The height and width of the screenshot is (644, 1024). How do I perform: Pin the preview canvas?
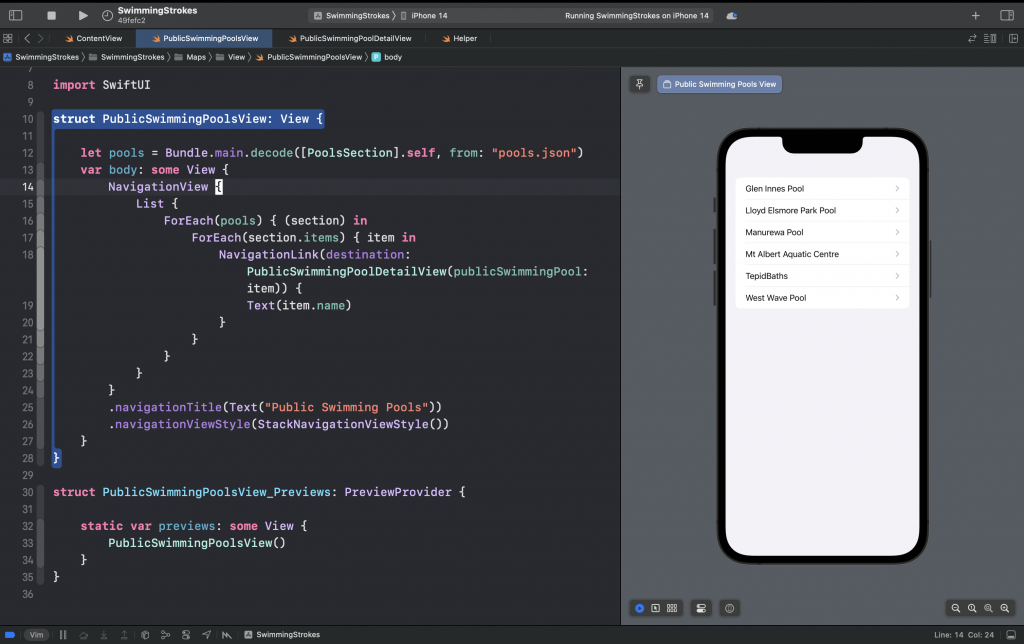click(x=639, y=84)
